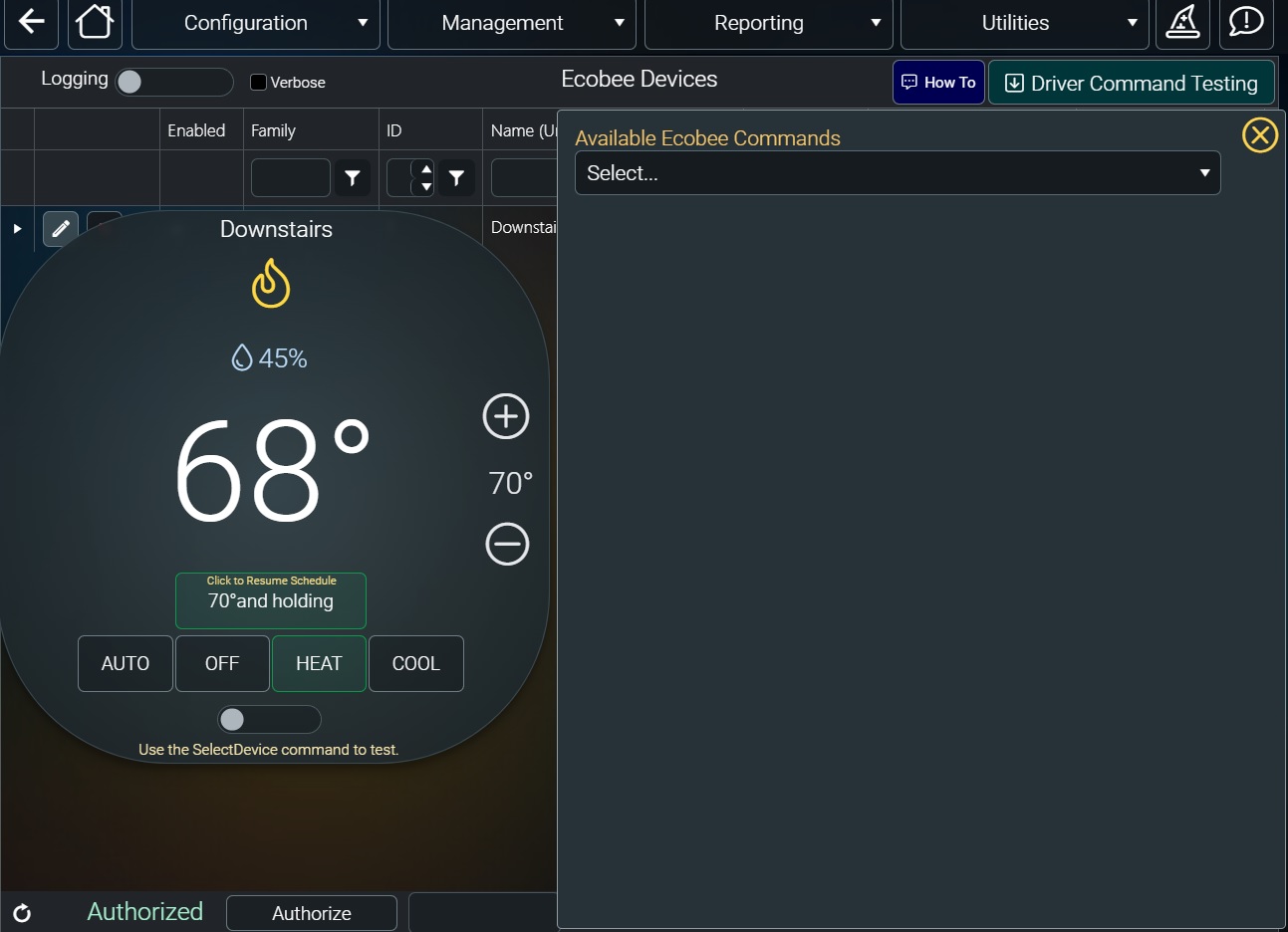Increment the ID filter spinner up
The width and height of the screenshot is (1288, 932).
pyautogui.click(x=426, y=169)
